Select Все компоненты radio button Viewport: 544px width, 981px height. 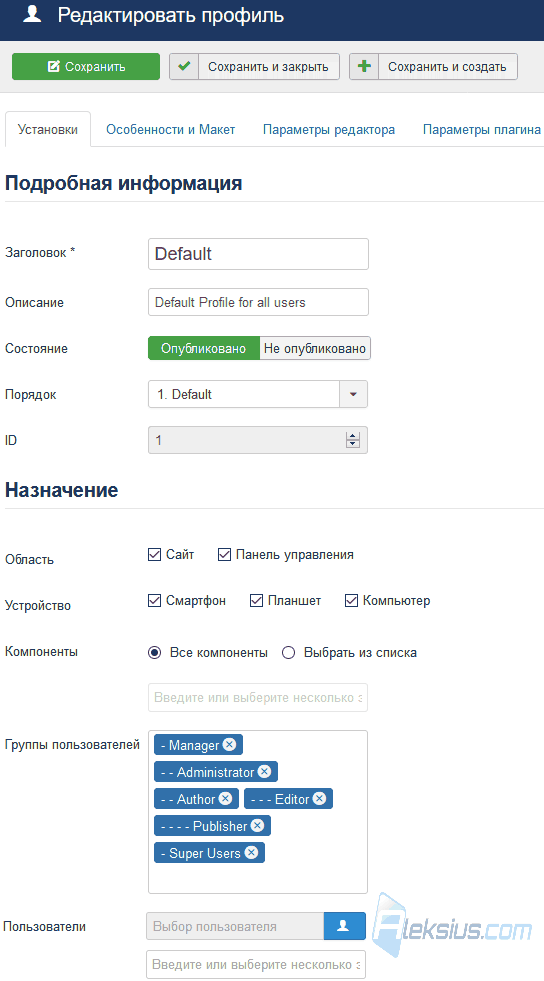tap(154, 653)
